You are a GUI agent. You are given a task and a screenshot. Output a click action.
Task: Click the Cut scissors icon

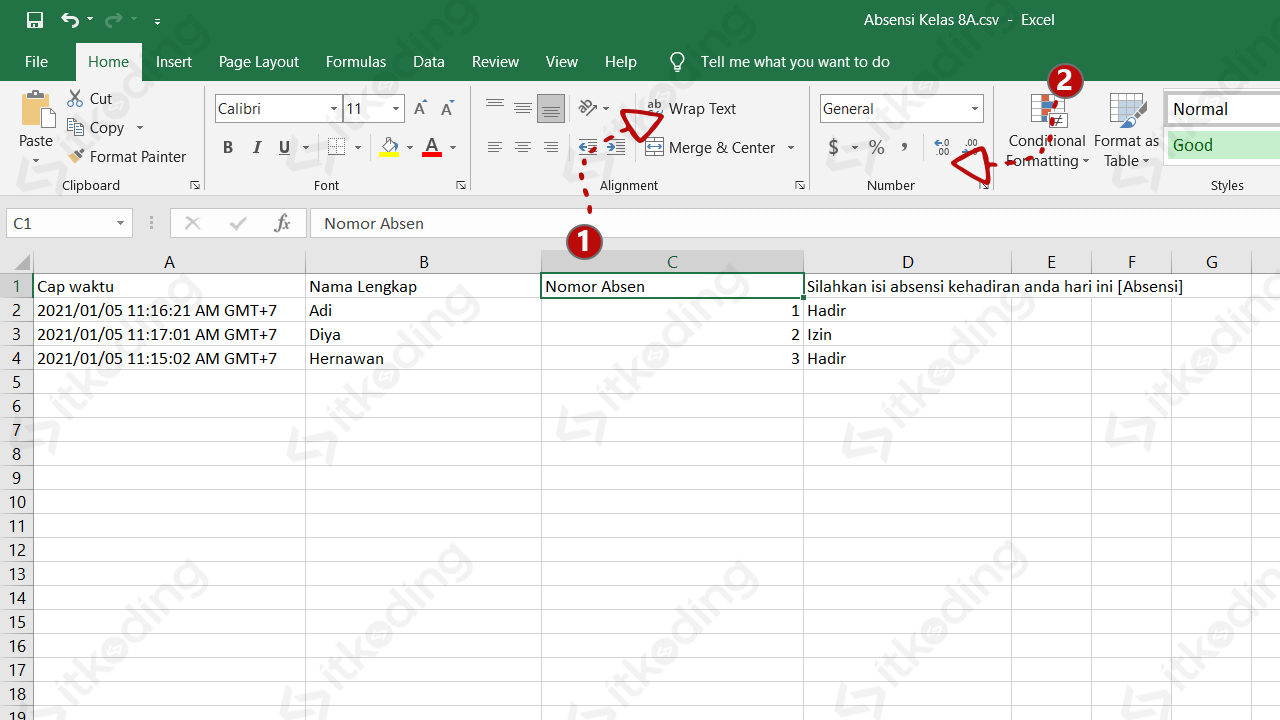(75, 98)
